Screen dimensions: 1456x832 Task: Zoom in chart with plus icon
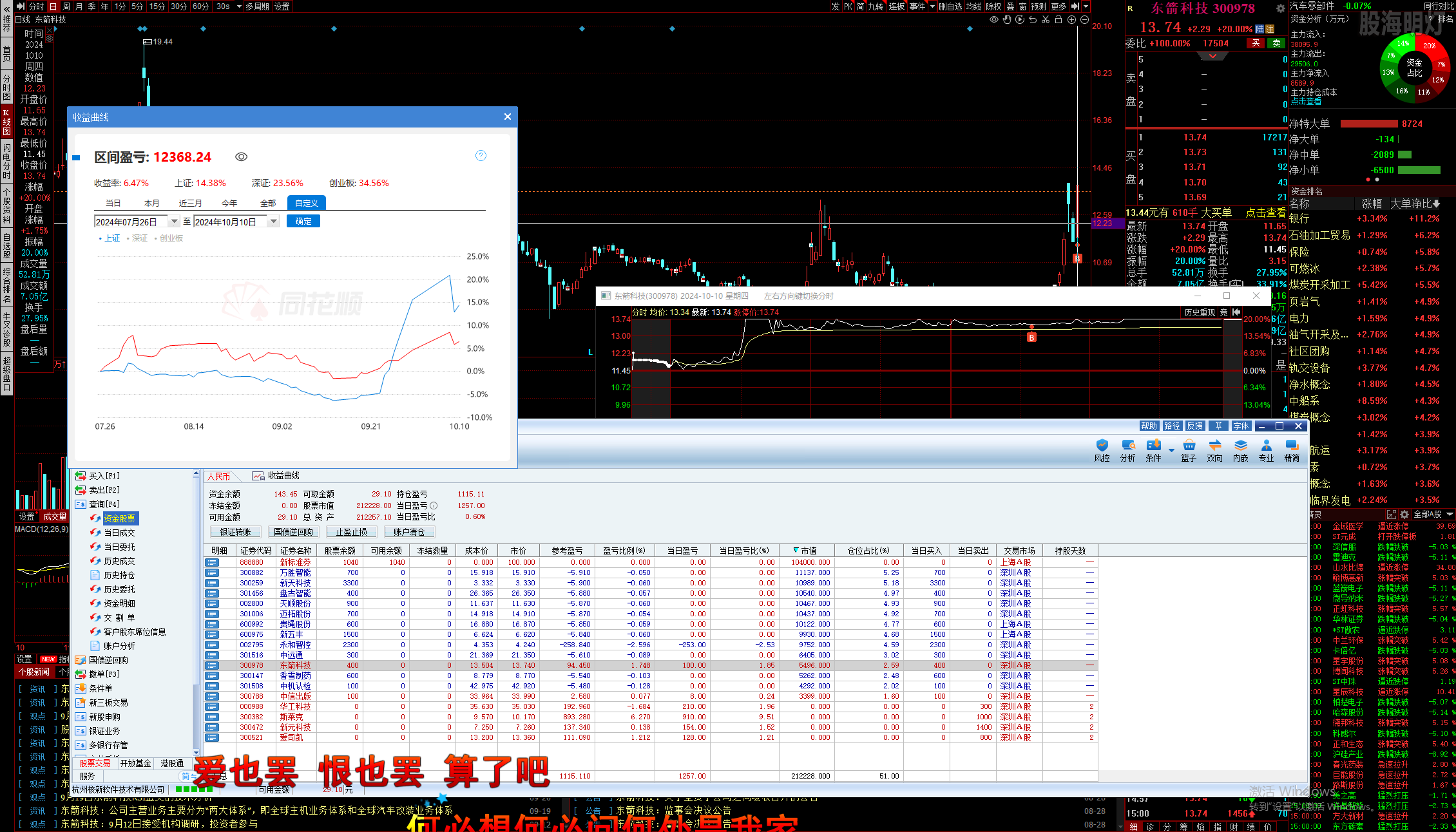[x=1071, y=19]
